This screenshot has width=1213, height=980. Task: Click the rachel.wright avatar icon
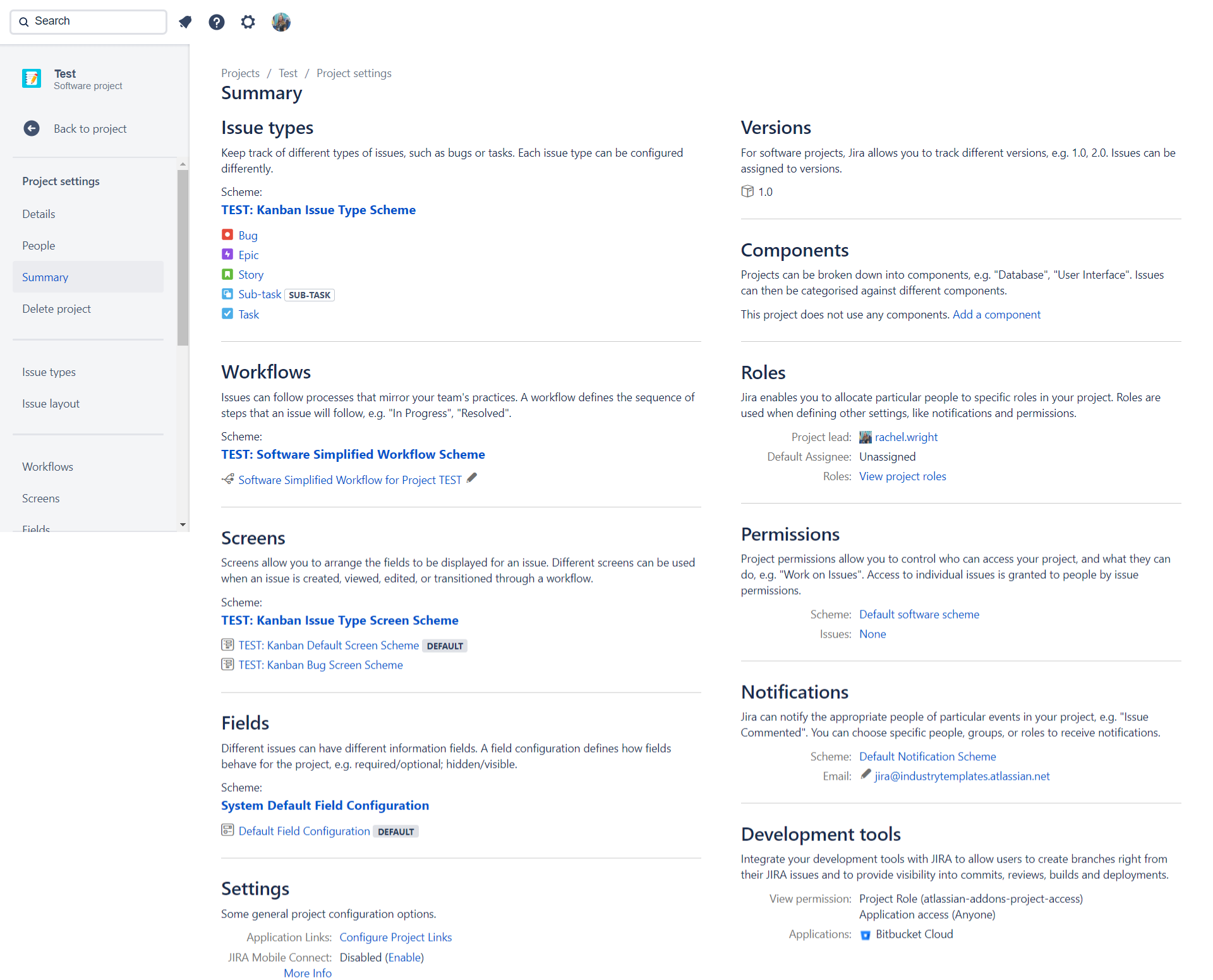pyautogui.click(x=866, y=437)
